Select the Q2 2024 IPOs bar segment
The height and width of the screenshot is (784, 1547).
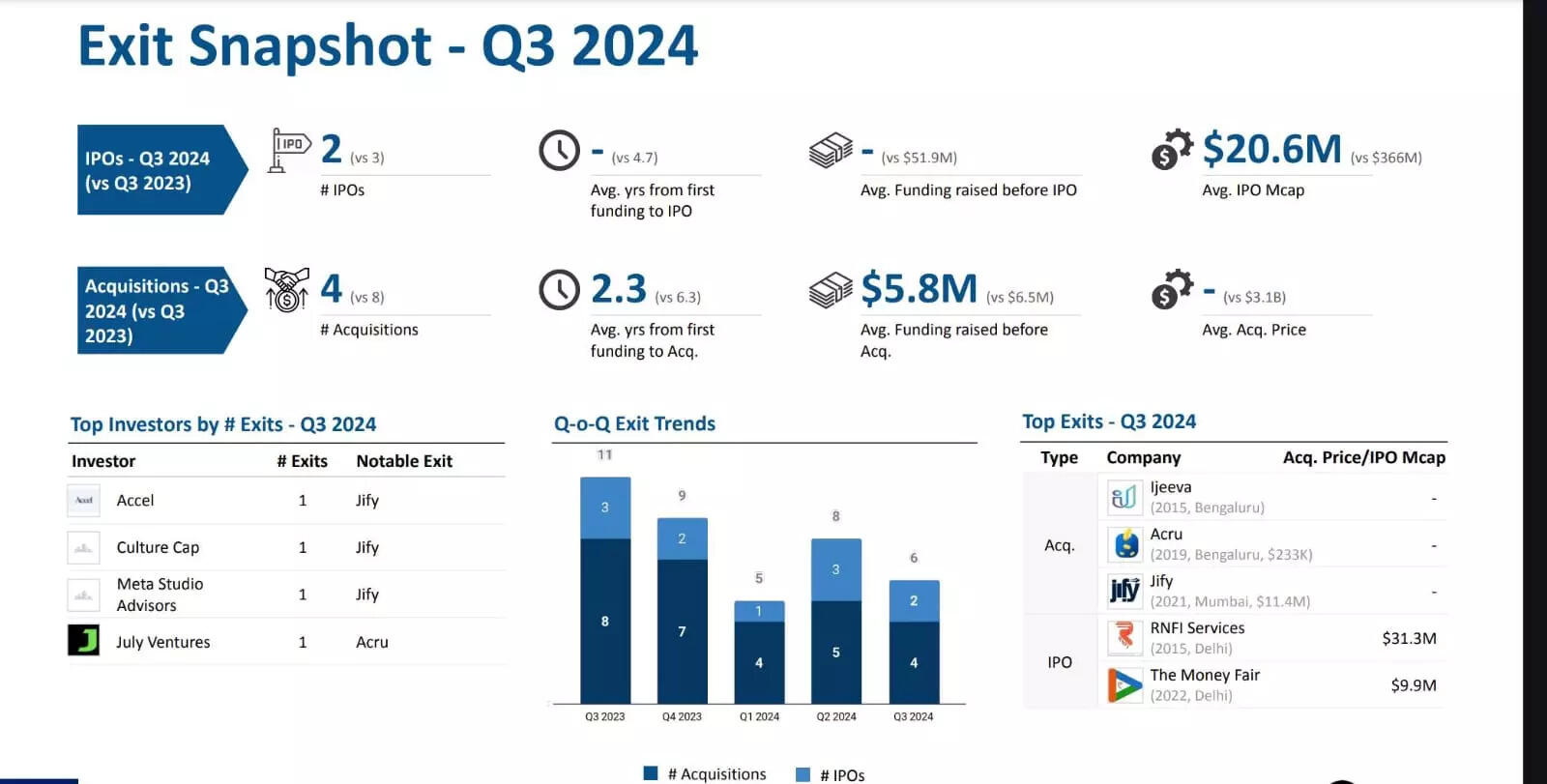(x=836, y=569)
